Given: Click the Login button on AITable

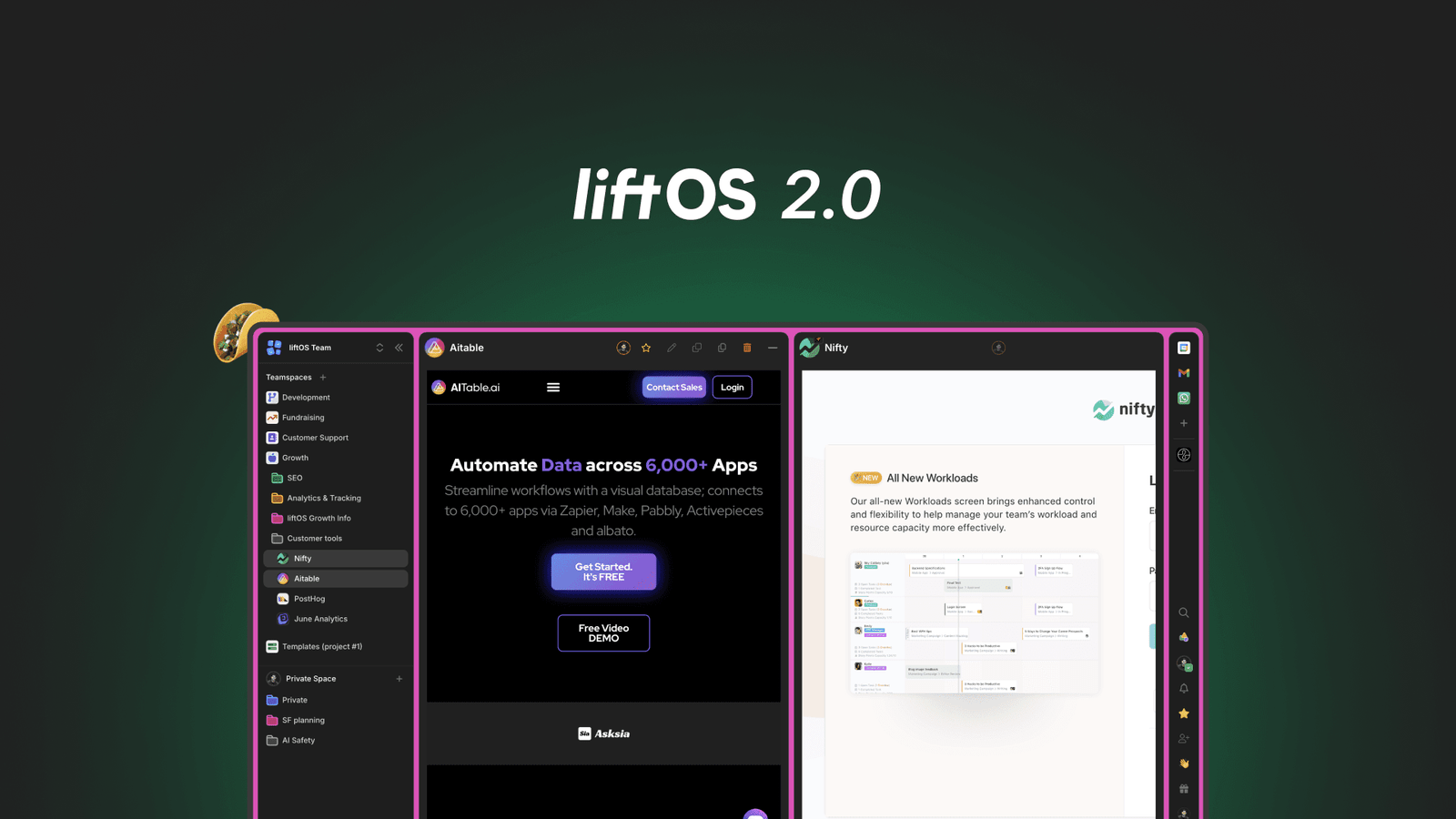Looking at the screenshot, I should pyautogui.click(x=733, y=388).
